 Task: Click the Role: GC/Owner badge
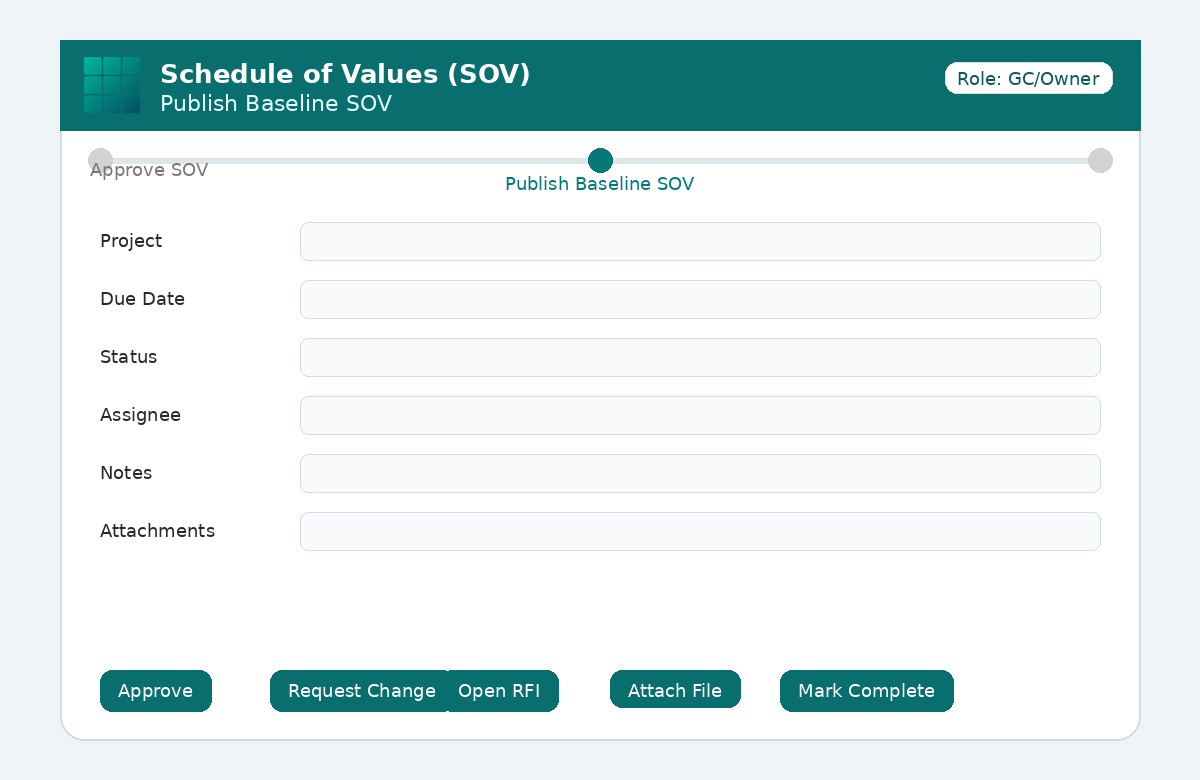[x=1028, y=78]
